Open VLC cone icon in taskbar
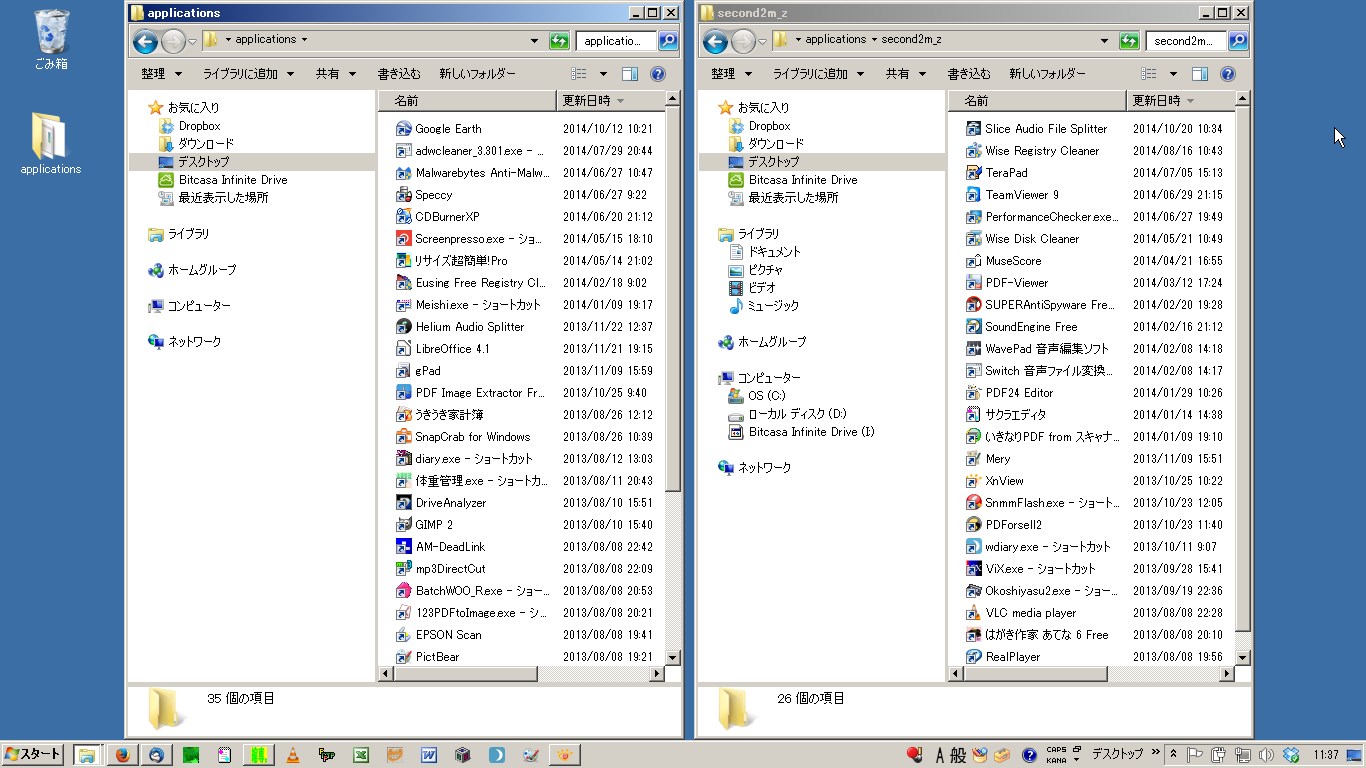The height and width of the screenshot is (768, 1366). click(x=292, y=755)
